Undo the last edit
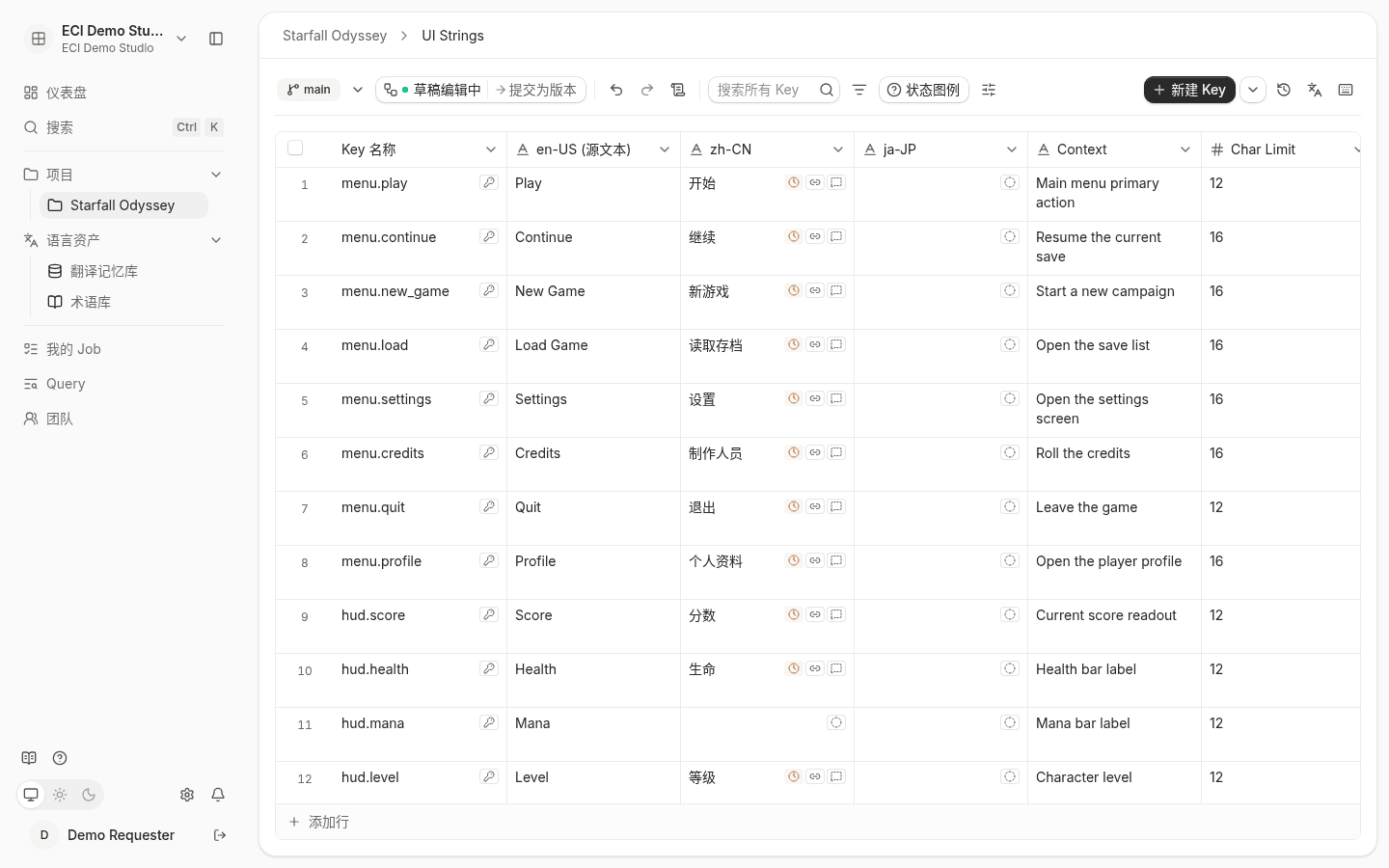This screenshot has height=868, width=1389. [x=616, y=90]
